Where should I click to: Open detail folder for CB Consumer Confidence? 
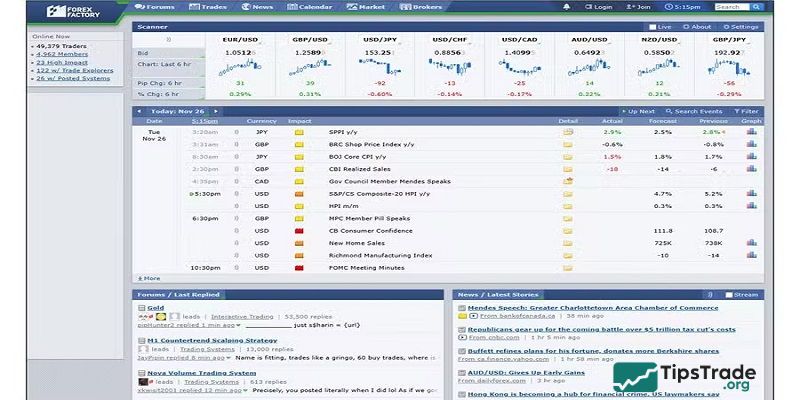[x=568, y=230]
